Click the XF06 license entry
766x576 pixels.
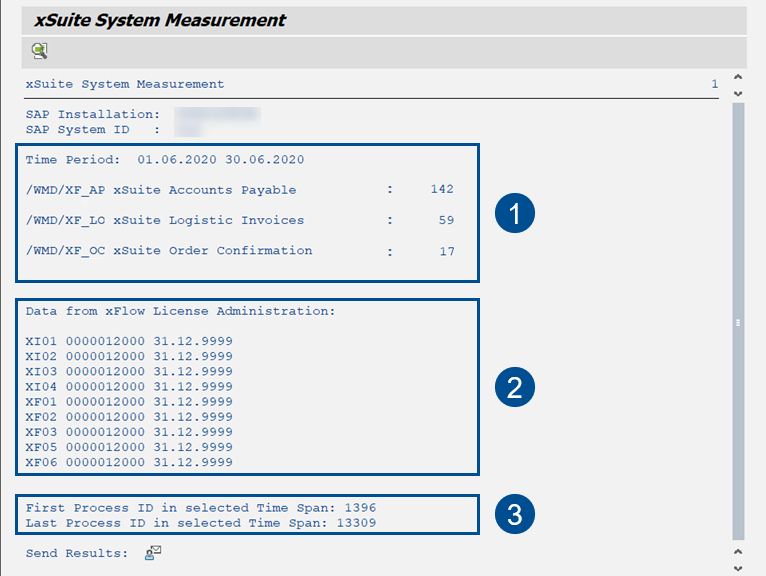(x=129, y=463)
